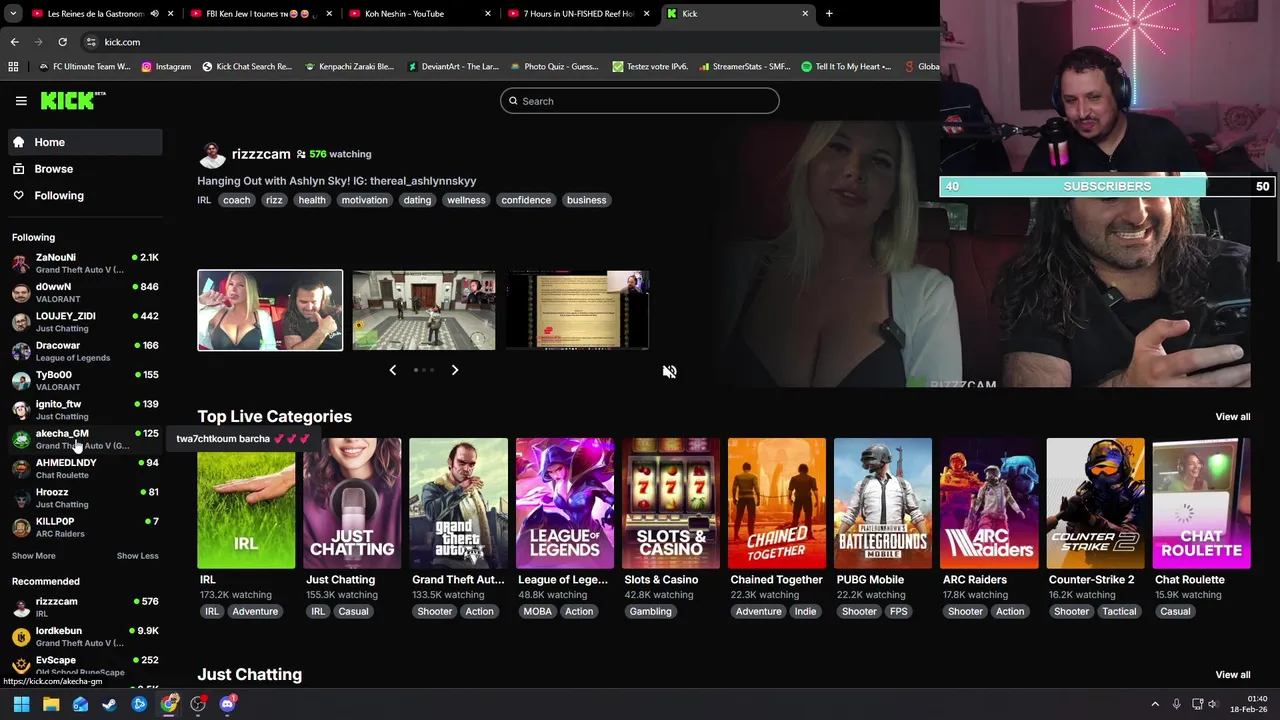Focus the Kick search field
1280x720 pixels.
[x=640, y=101]
